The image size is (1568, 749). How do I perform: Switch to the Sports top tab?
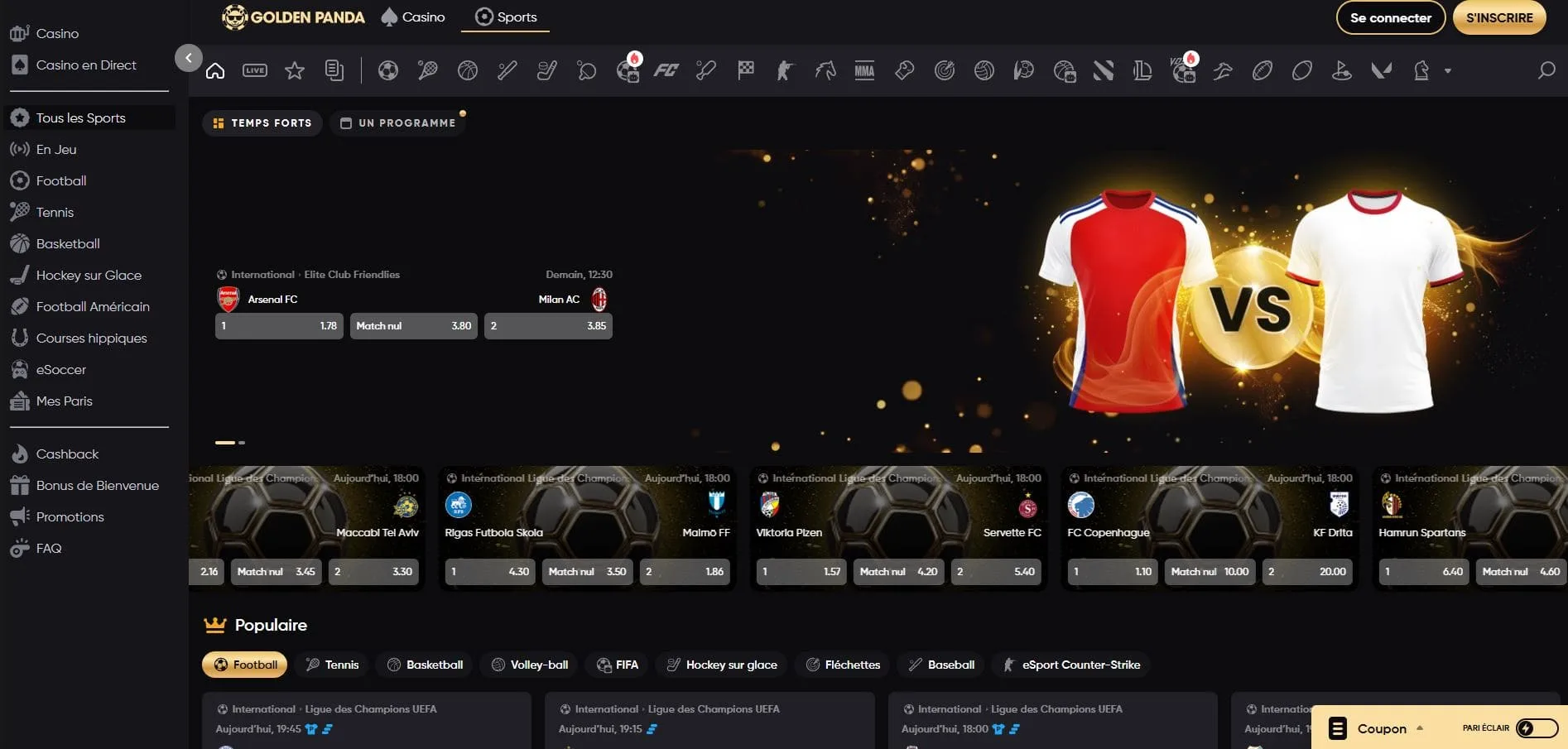[x=506, y=17]
